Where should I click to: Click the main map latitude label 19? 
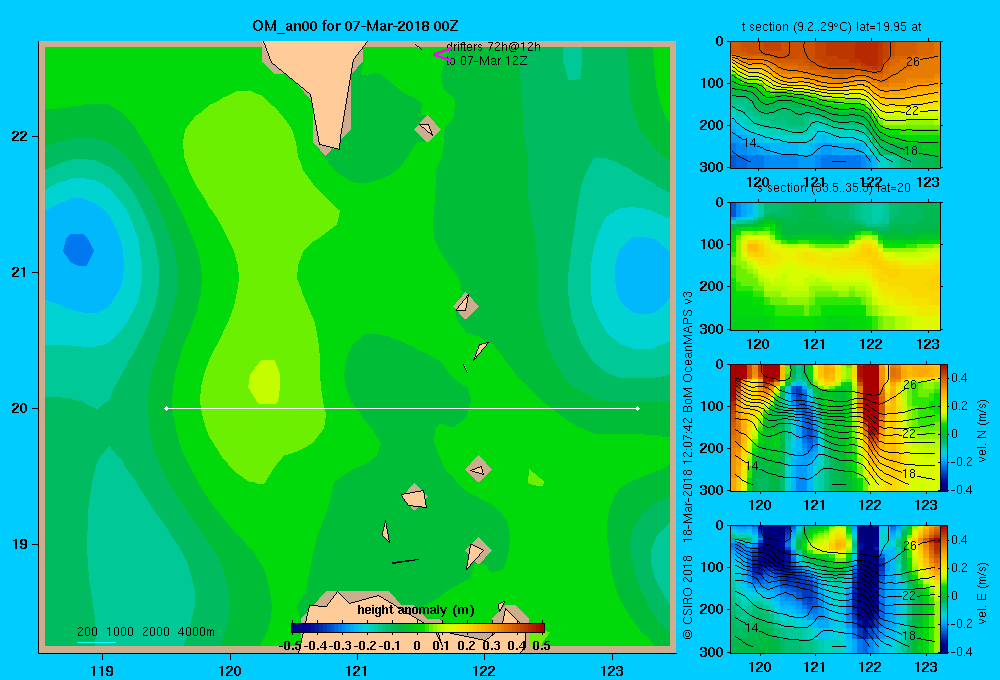click(x=20, y=544)
